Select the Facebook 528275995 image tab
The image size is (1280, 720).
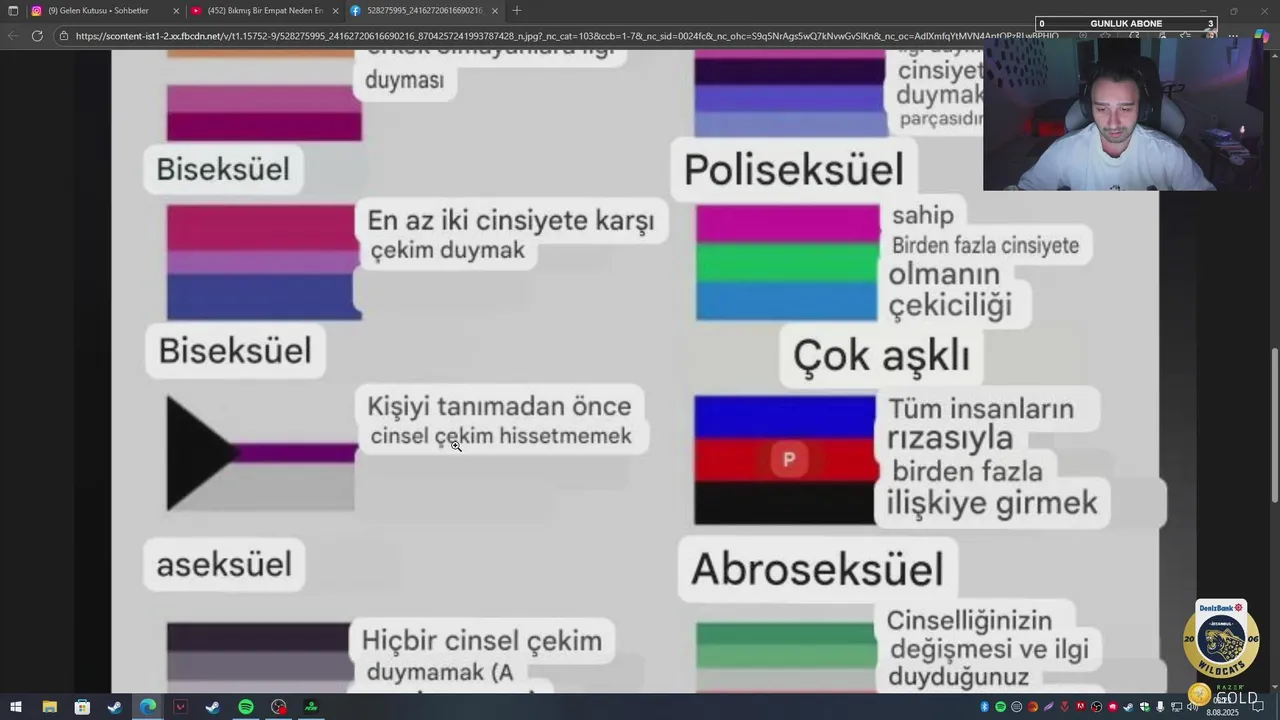pos(424,10)
